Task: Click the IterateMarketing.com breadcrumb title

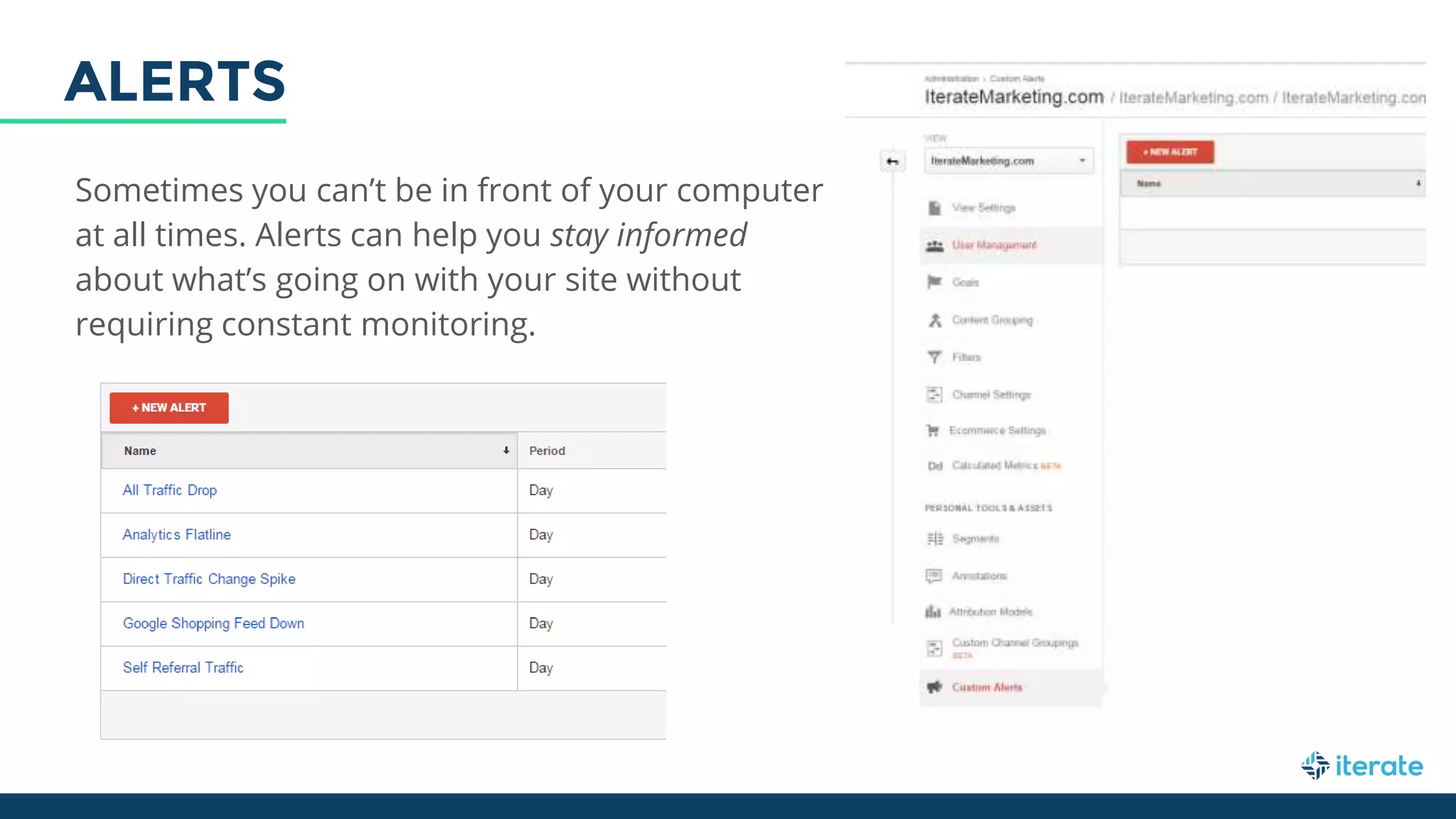Action: 1014,97
